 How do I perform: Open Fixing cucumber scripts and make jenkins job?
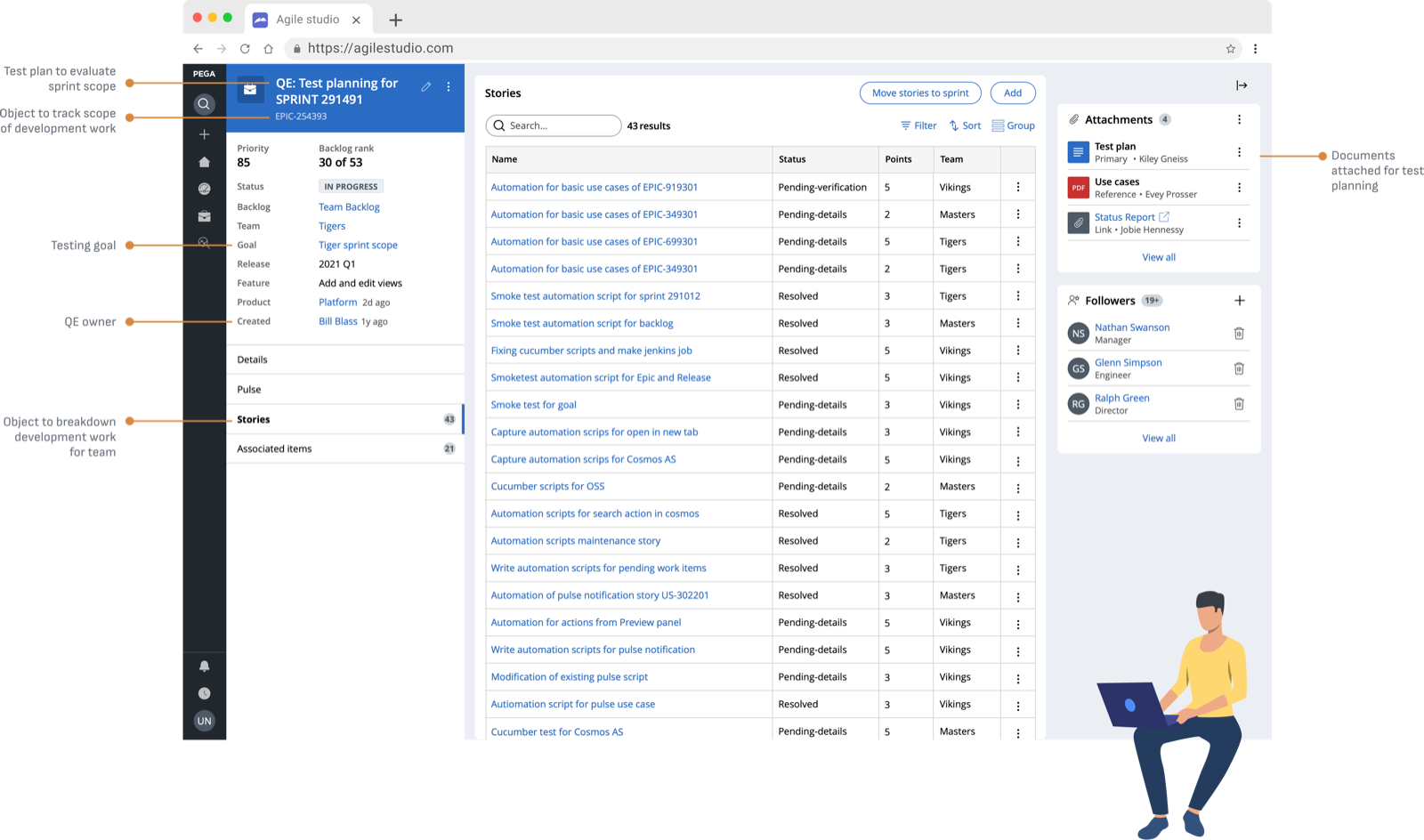pyautogui.click(x=591, y=351)
